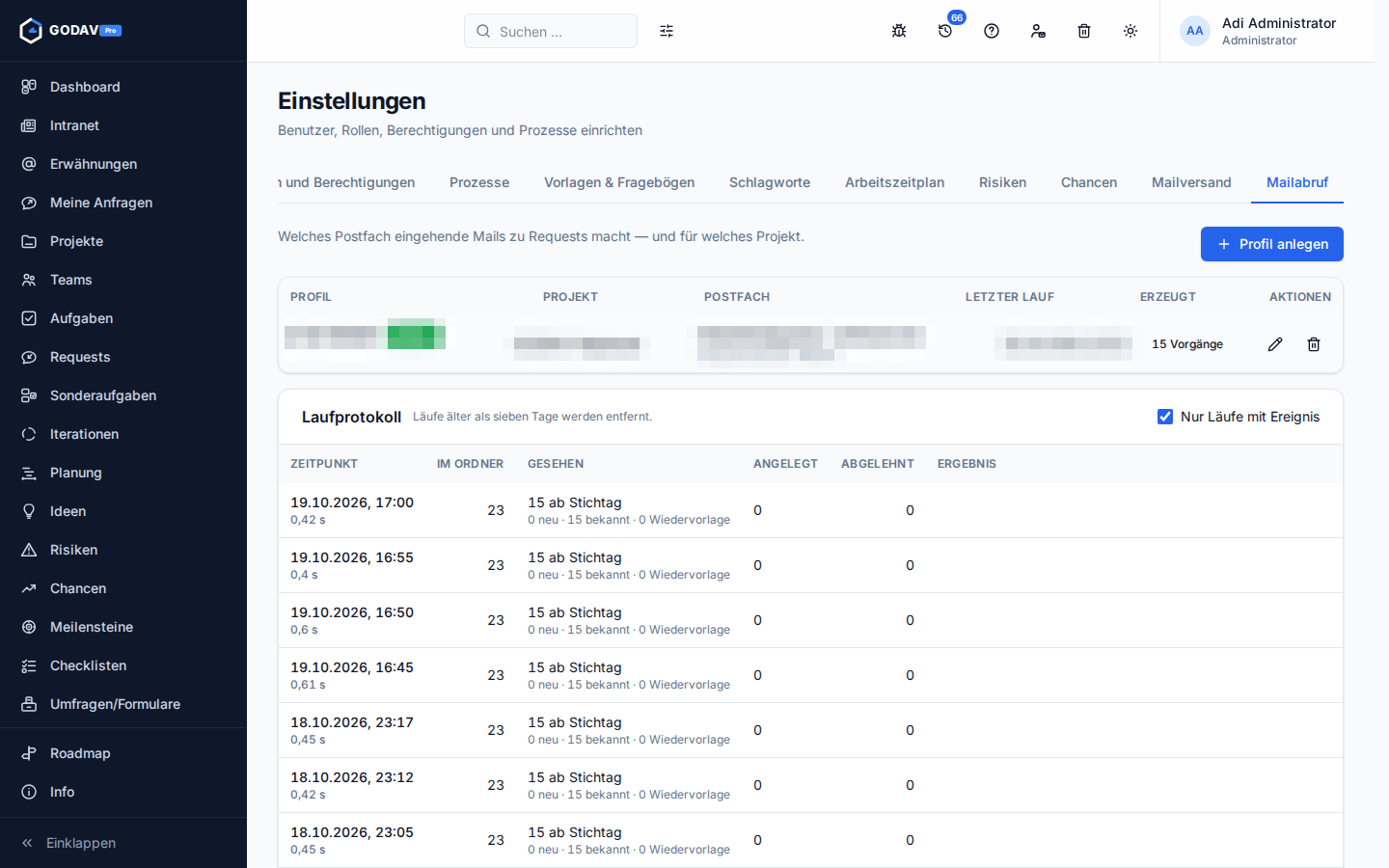Select log row 19.10.2026, 16:45
This screenshot has width=1389, height=868.
point(810,675)
